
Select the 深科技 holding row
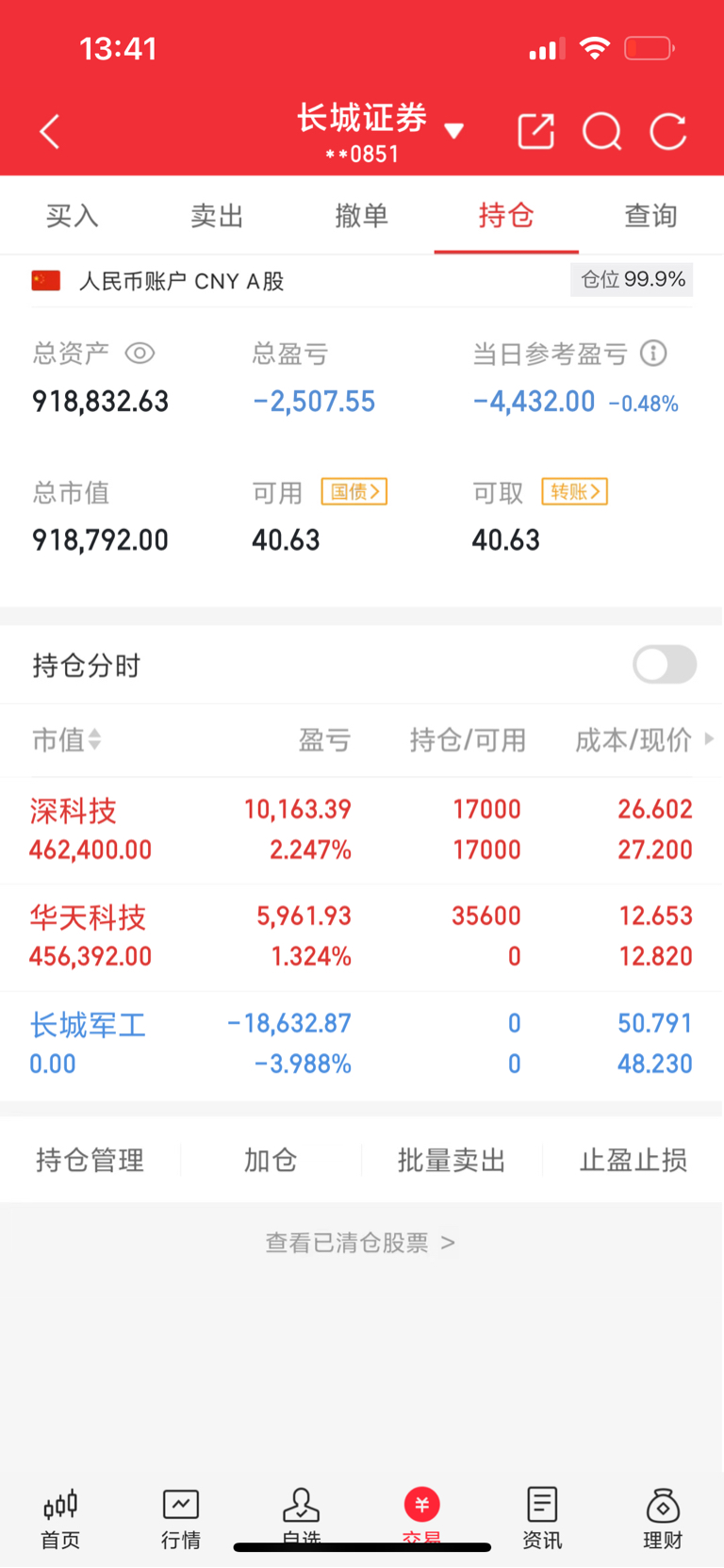pyautogui.click(x=362, y=831)
